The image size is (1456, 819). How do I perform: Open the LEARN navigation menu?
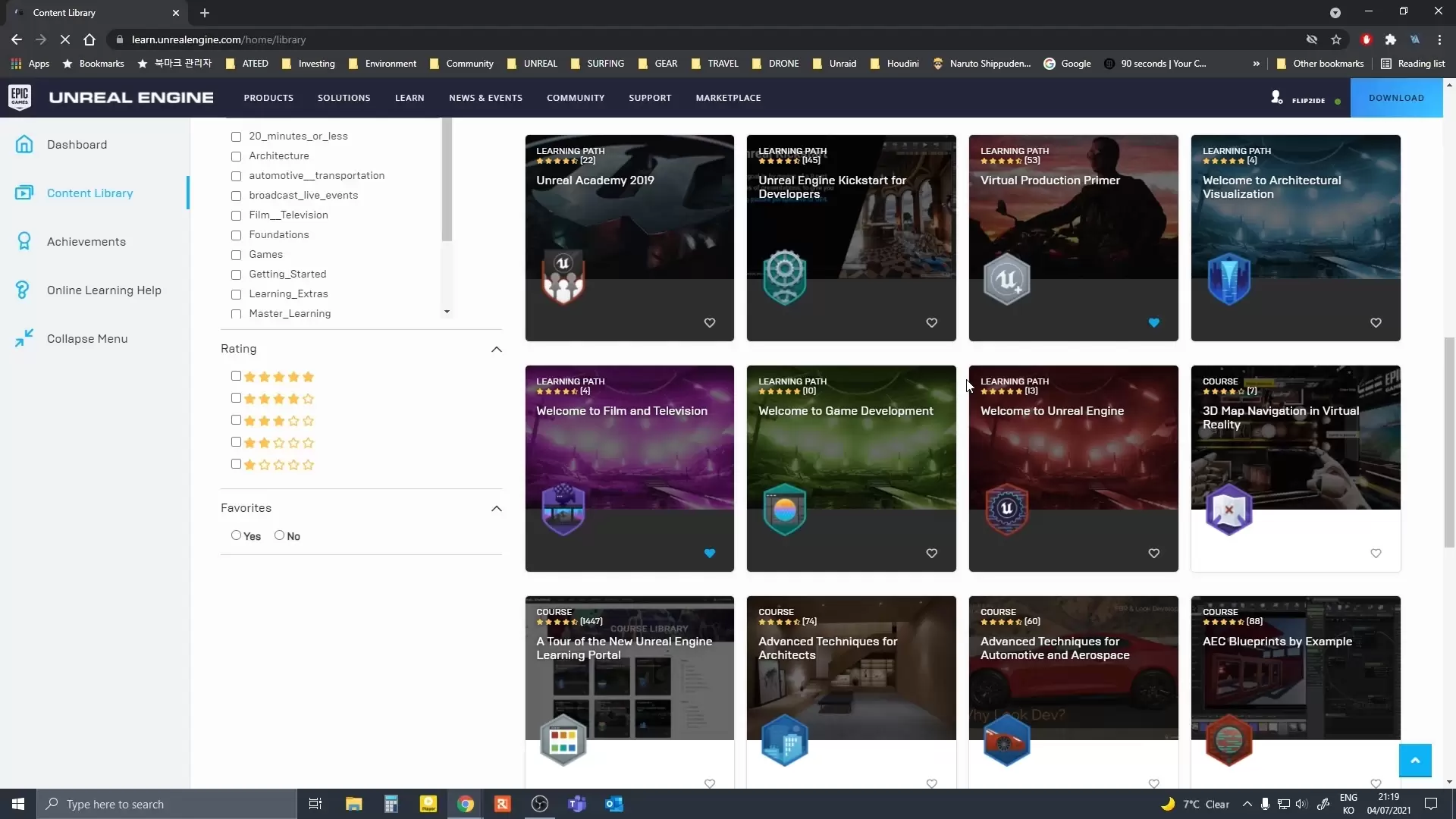[409, 98]
